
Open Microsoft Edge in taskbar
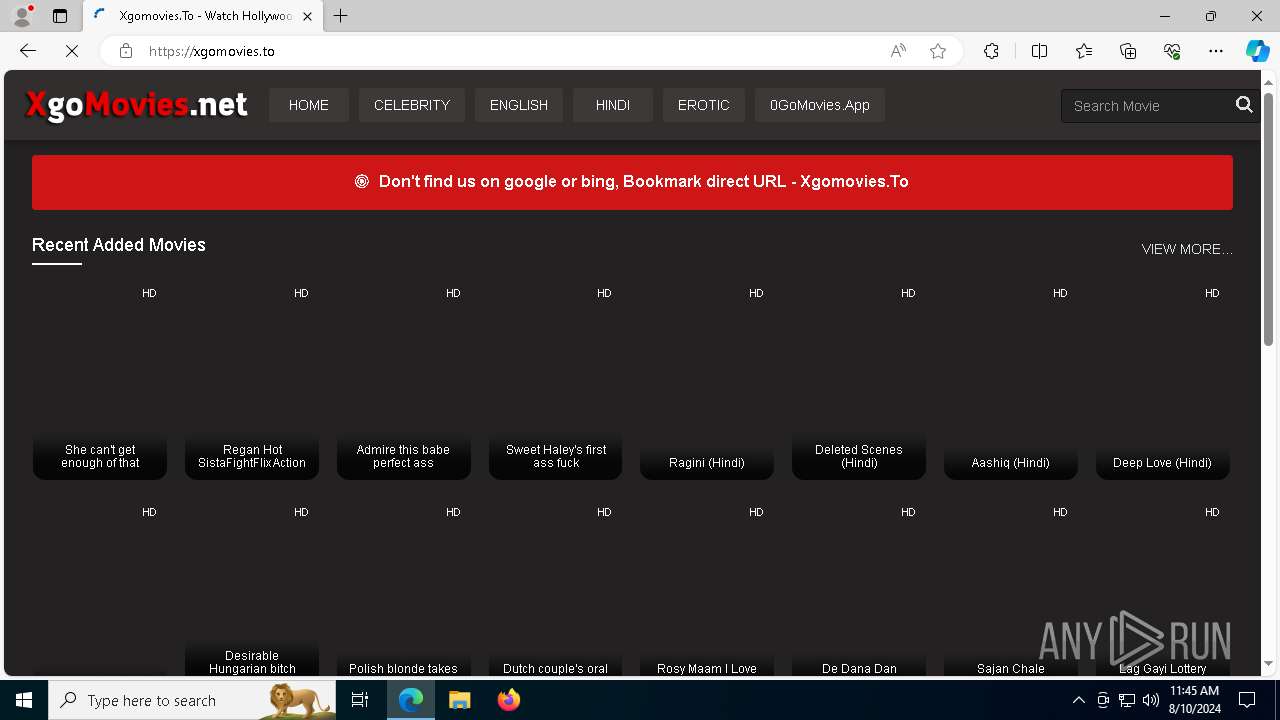pyautogui.click(x=411, y=700)
